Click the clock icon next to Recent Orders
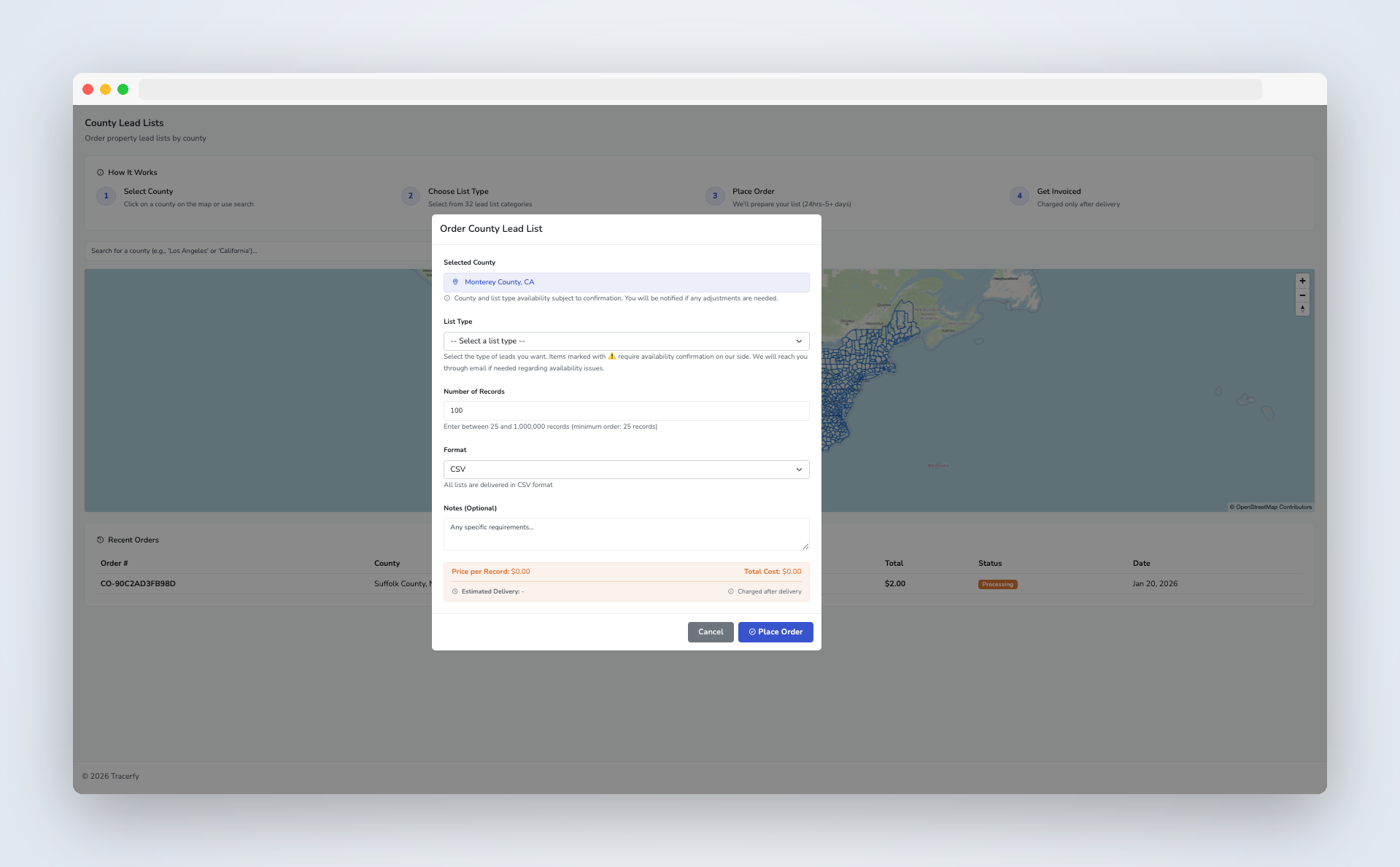 click(100, 540)
